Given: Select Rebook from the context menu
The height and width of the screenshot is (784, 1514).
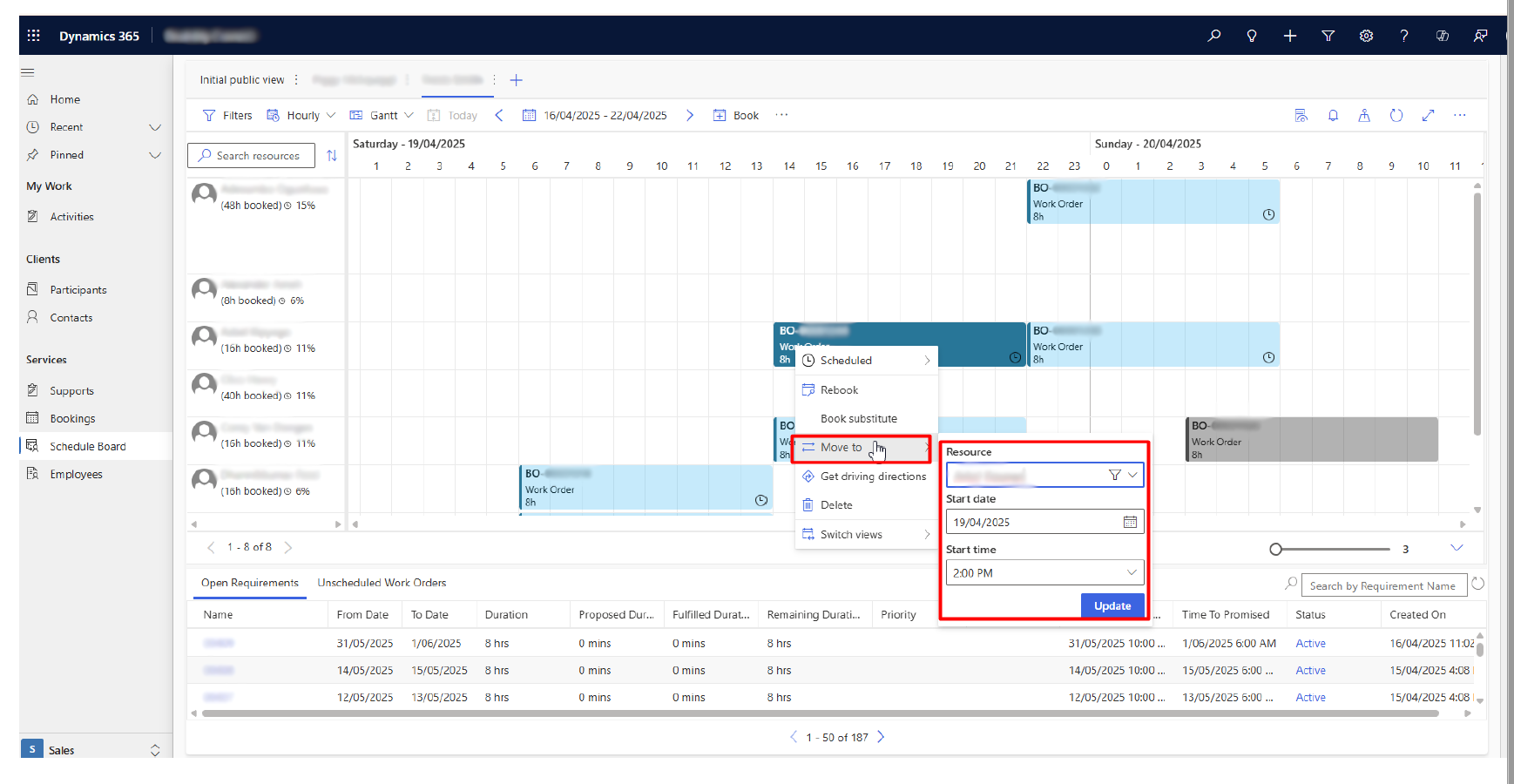Looking at the screenshot, I should 839,390.
